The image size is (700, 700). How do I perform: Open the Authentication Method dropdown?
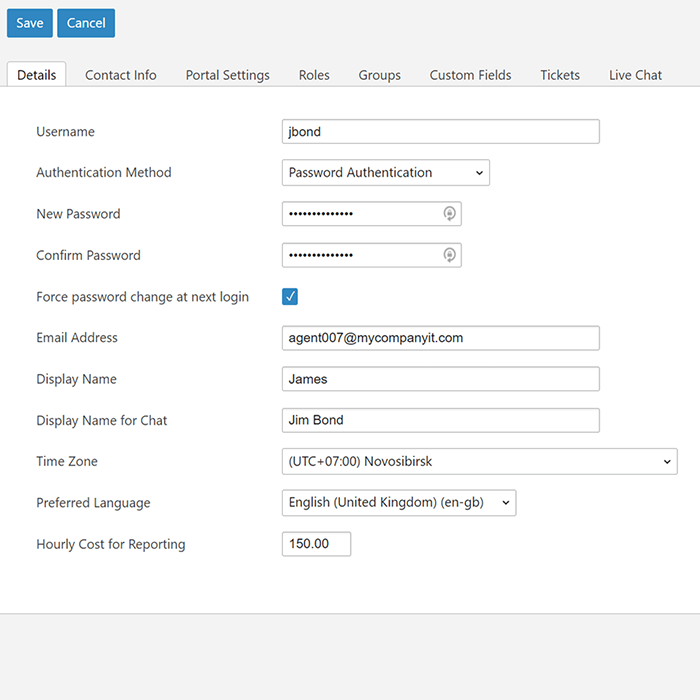[385, 173]
